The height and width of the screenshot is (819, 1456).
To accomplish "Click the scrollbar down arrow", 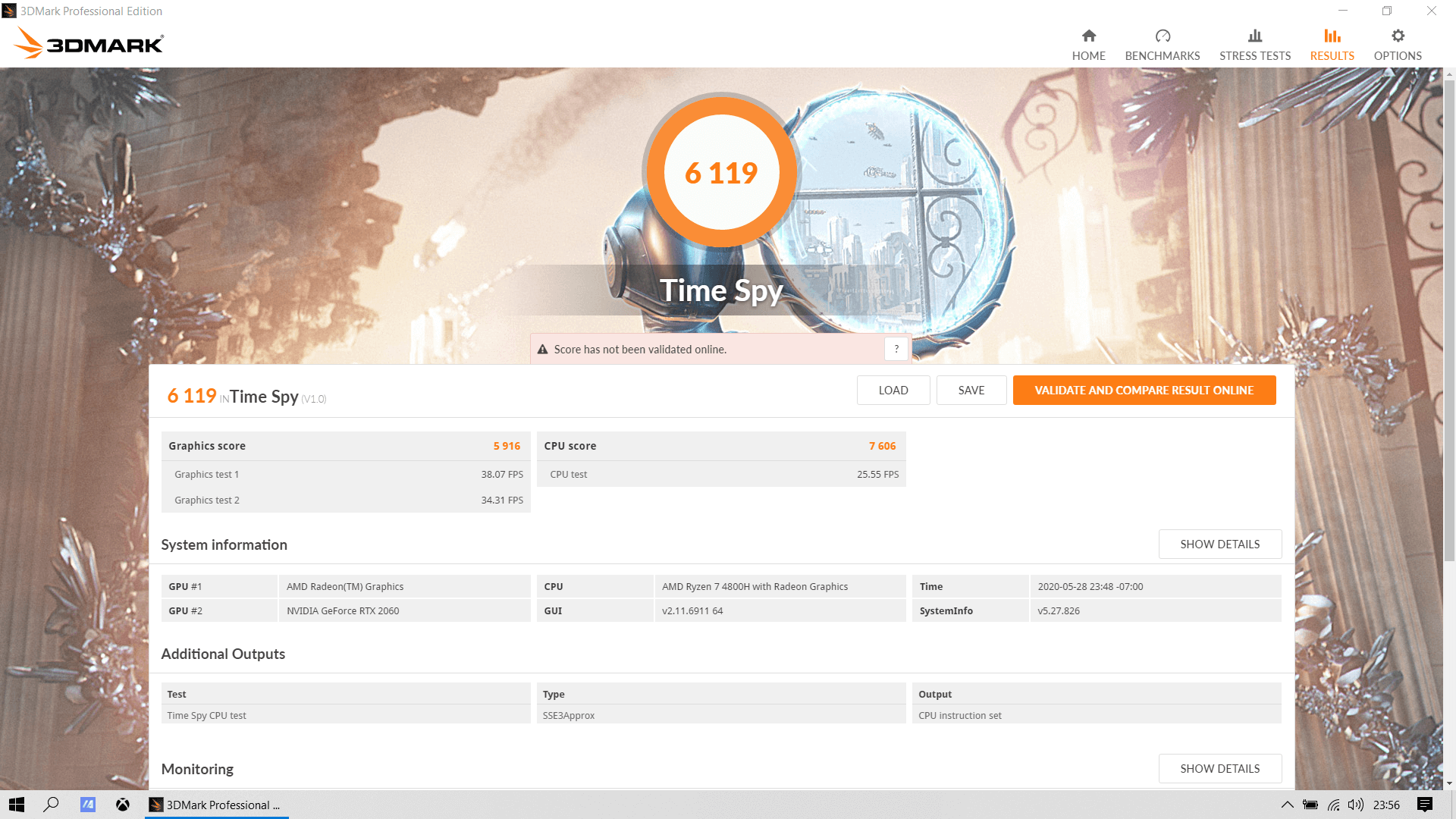I will coord(1449,783).
